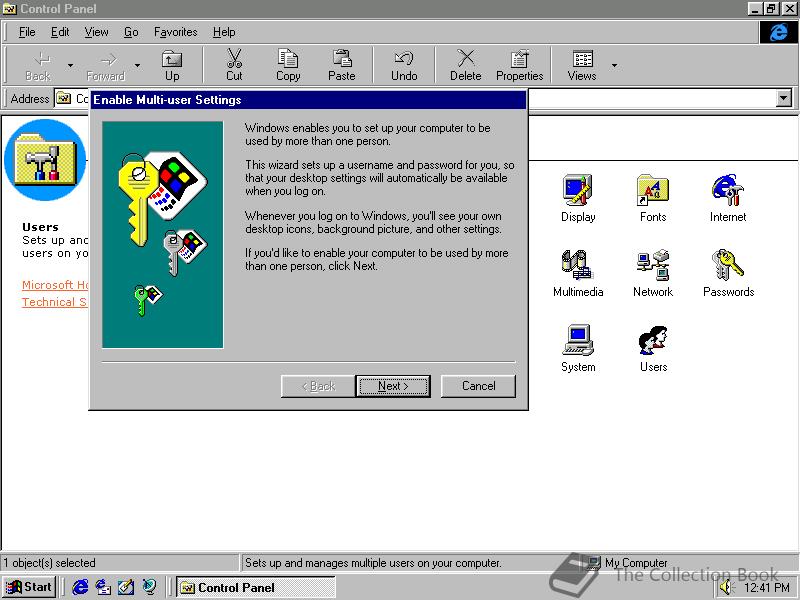Click the Internet Explorer logo throbber
This screenshot has width=800, height=600.
[778, 32]
